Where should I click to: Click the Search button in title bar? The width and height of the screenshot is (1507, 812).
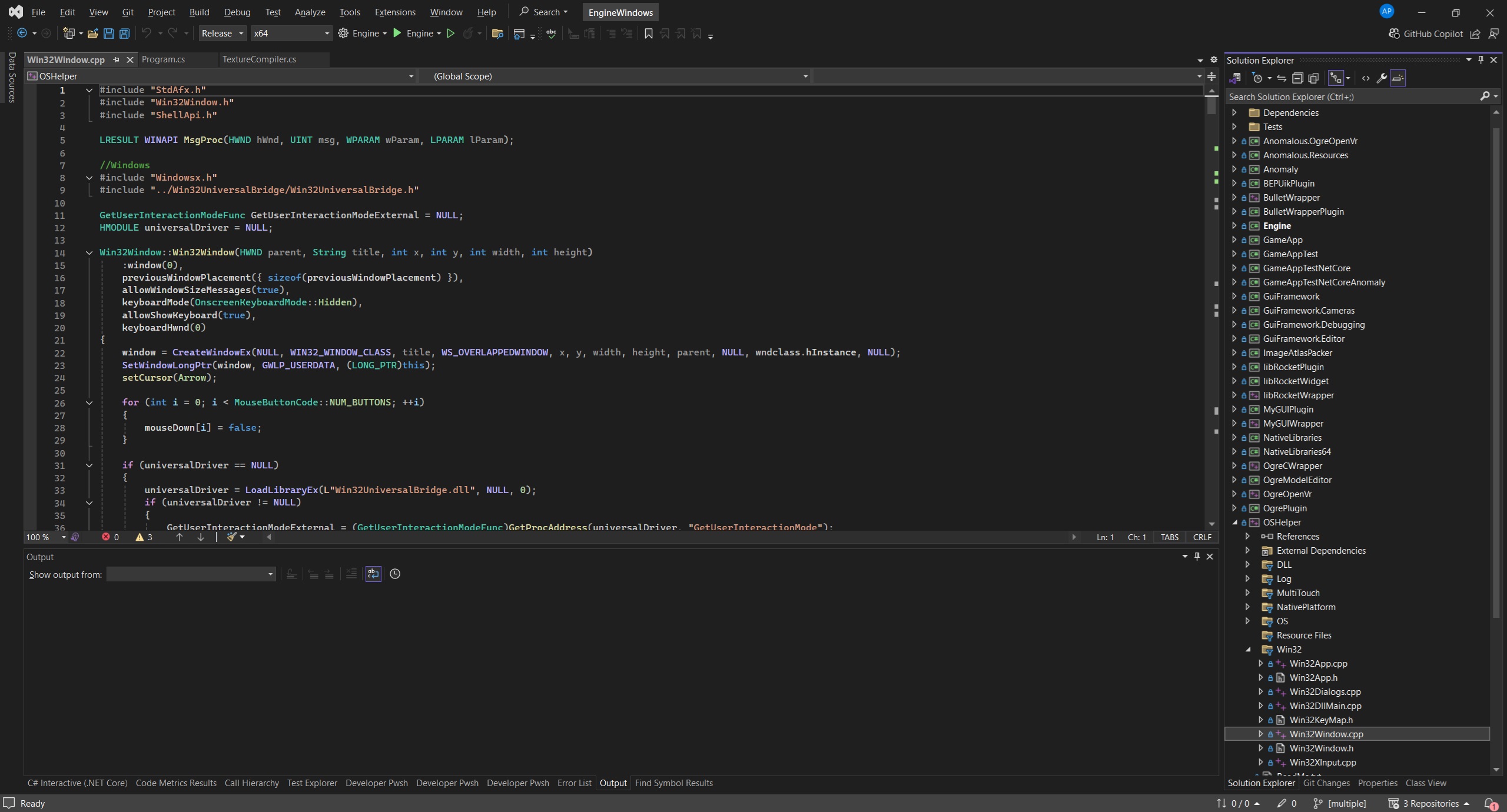543,12
